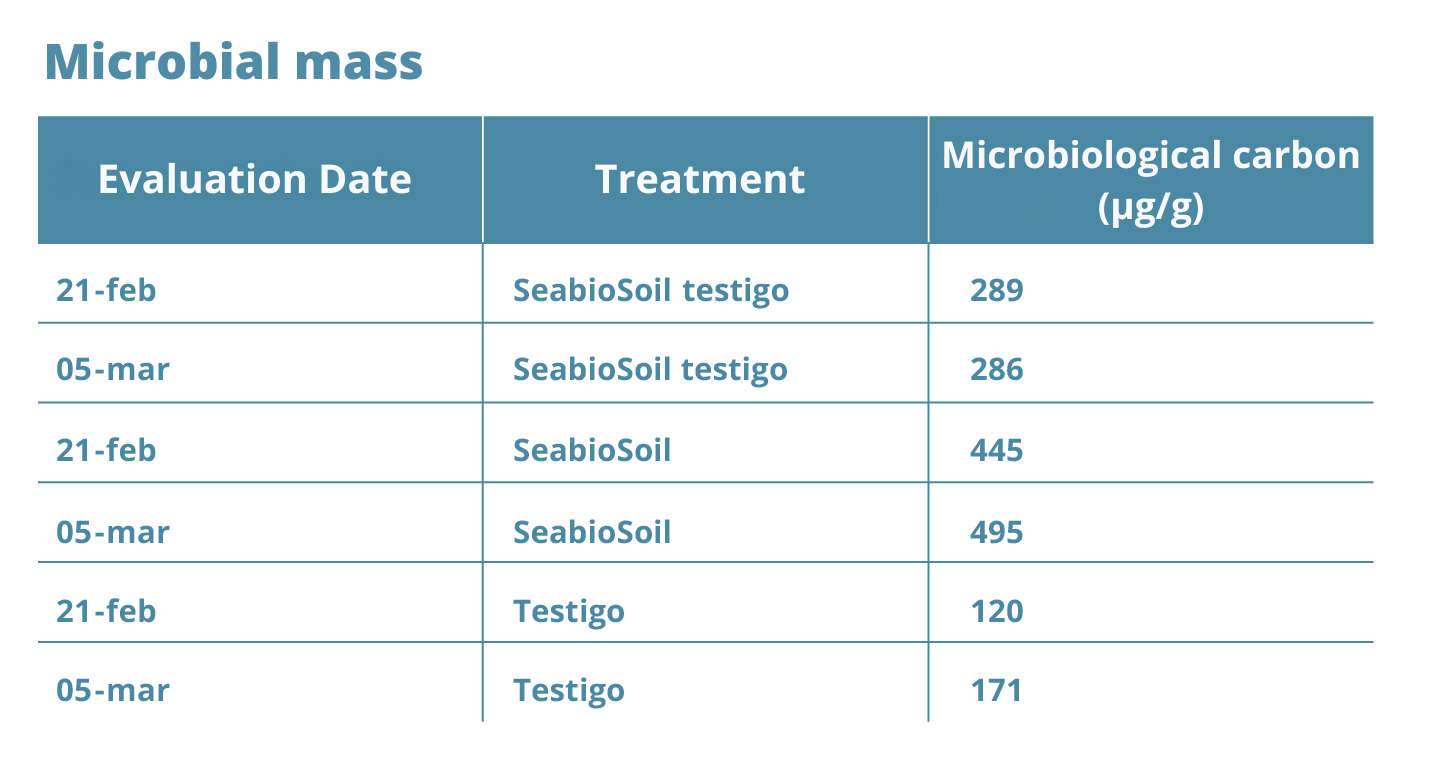The image size is (1434, 760).
Task: Select the 05-mar date in the 495 row
Action: (113, 531)
